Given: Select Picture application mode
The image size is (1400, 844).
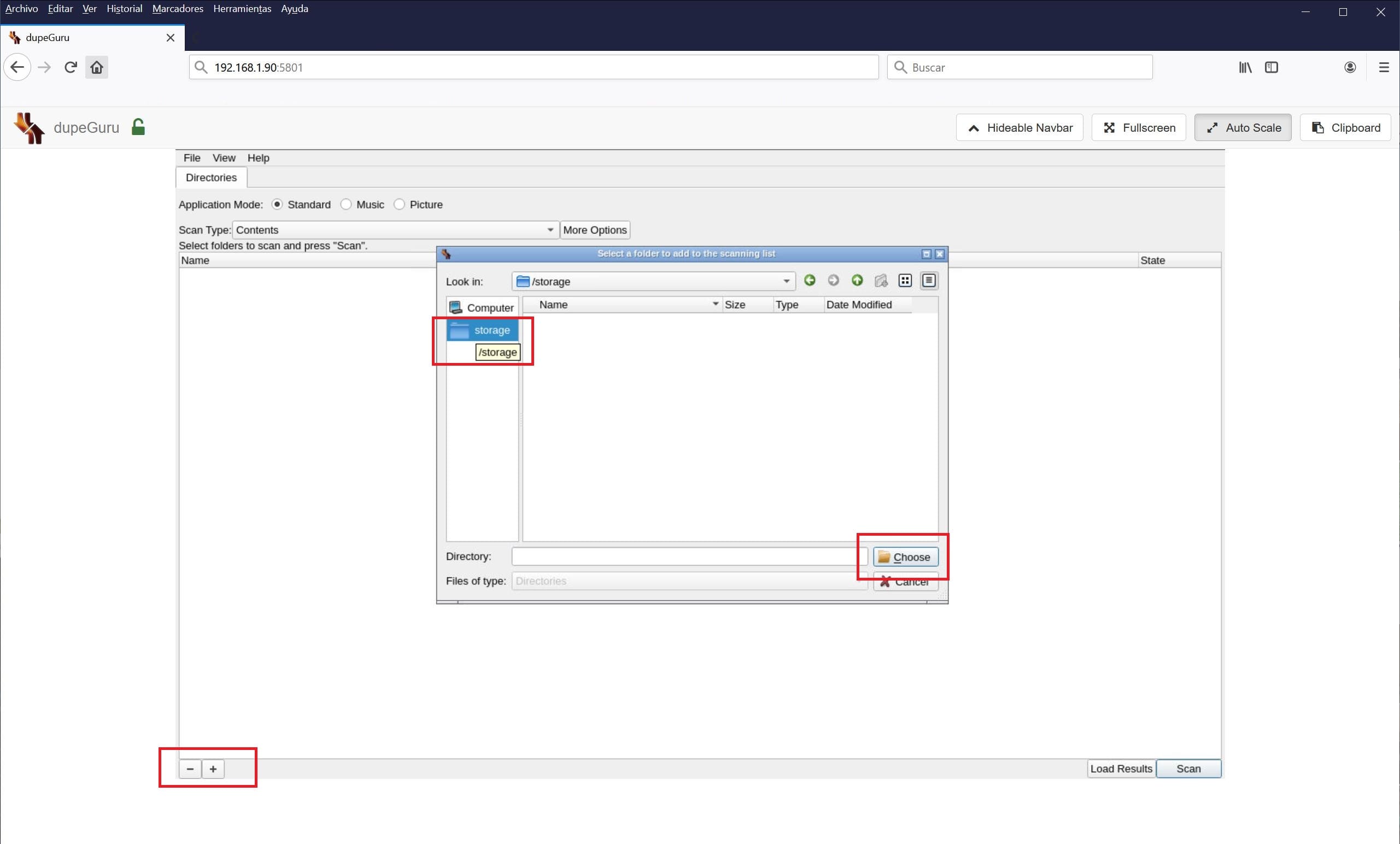Looking at the screenshot, I should pyautogui.click(x=400, y=204).
